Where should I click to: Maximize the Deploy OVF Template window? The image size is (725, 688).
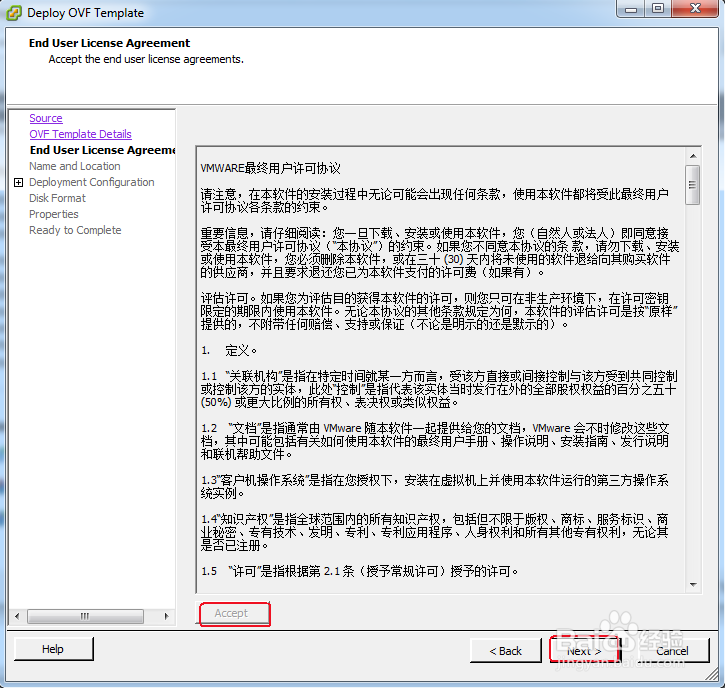coord(658,9)
